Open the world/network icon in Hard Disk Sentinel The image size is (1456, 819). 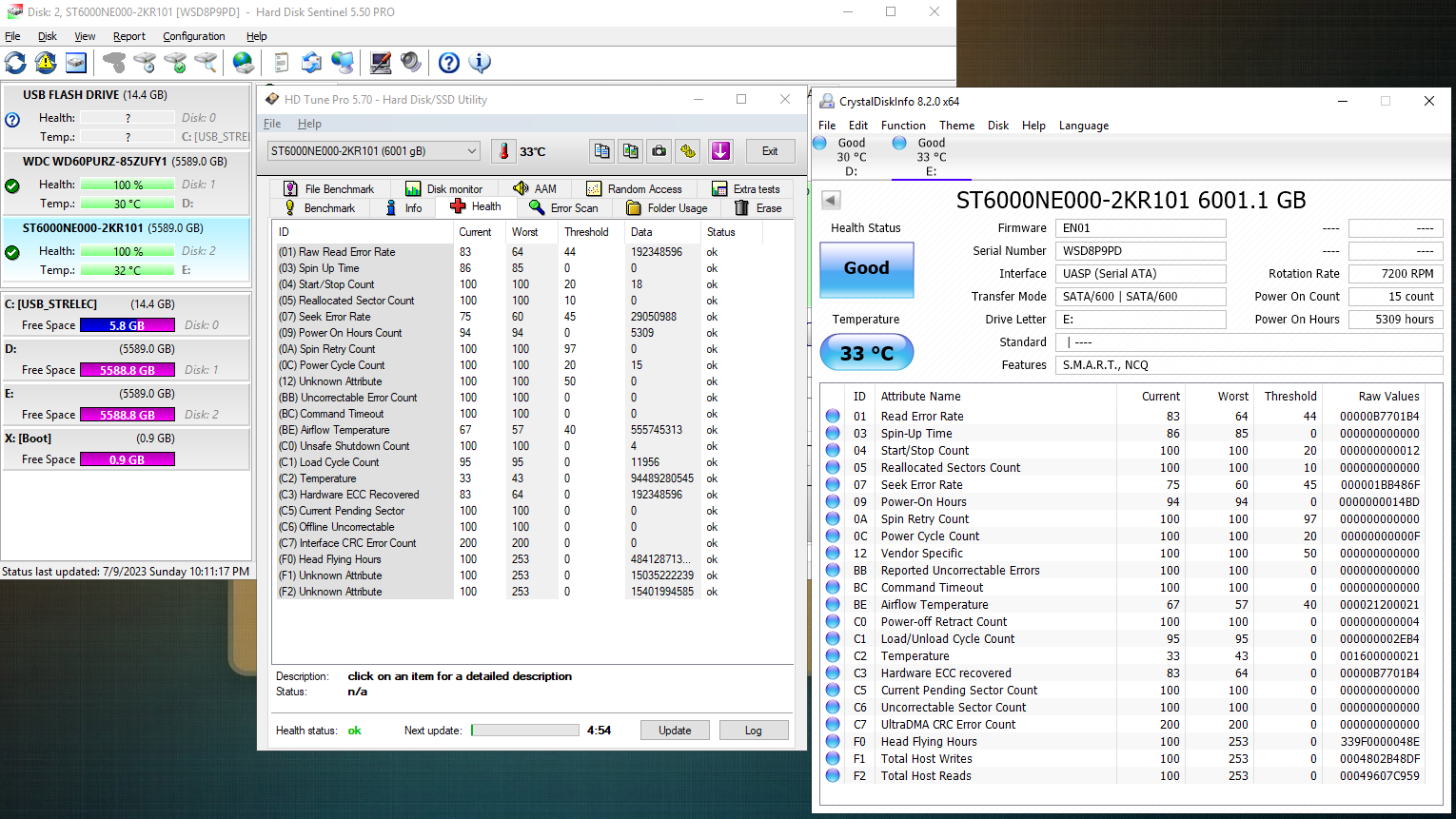point(243,63)
